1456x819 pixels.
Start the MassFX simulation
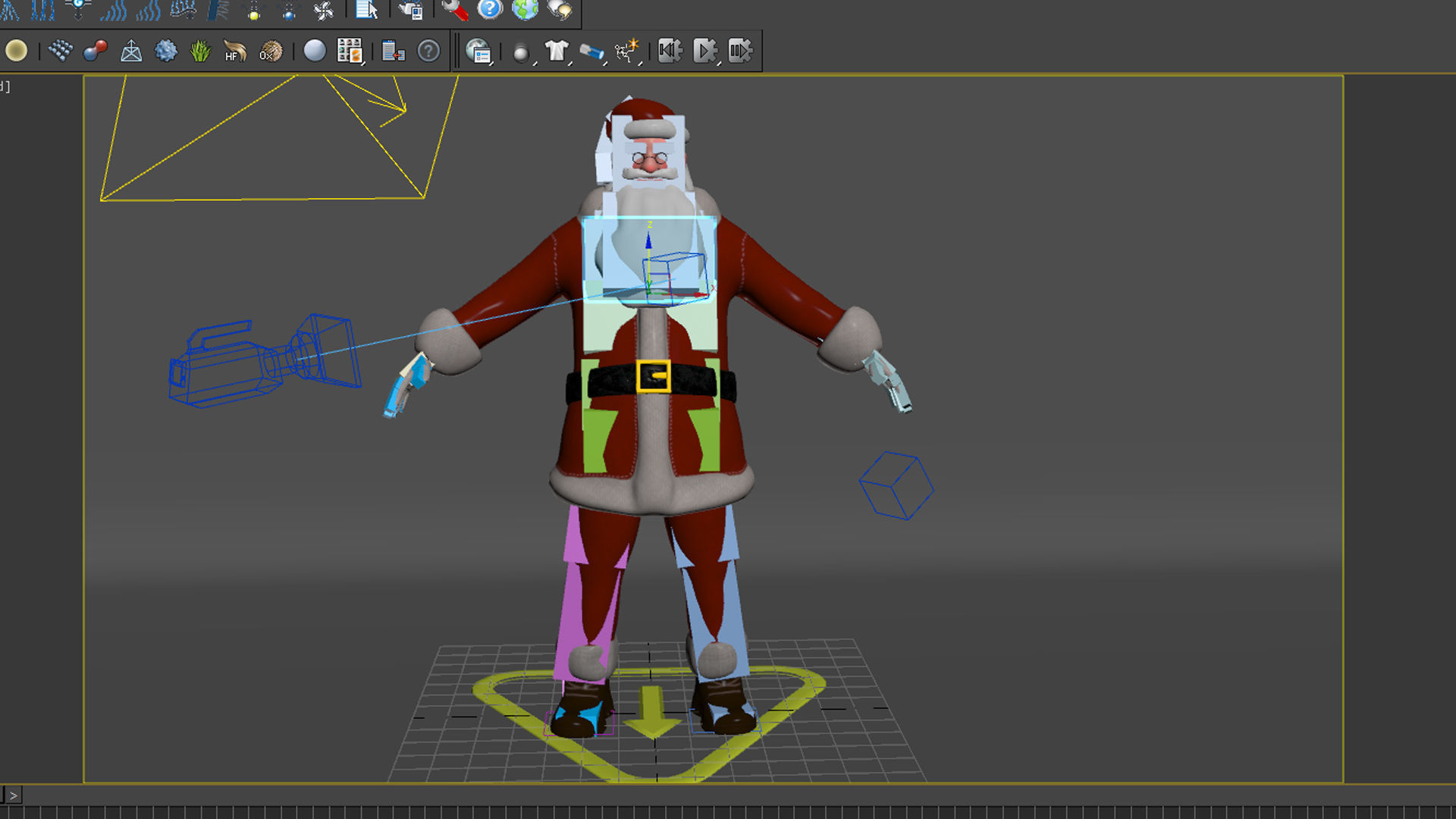pyautogui.click(x=704, y=51)
